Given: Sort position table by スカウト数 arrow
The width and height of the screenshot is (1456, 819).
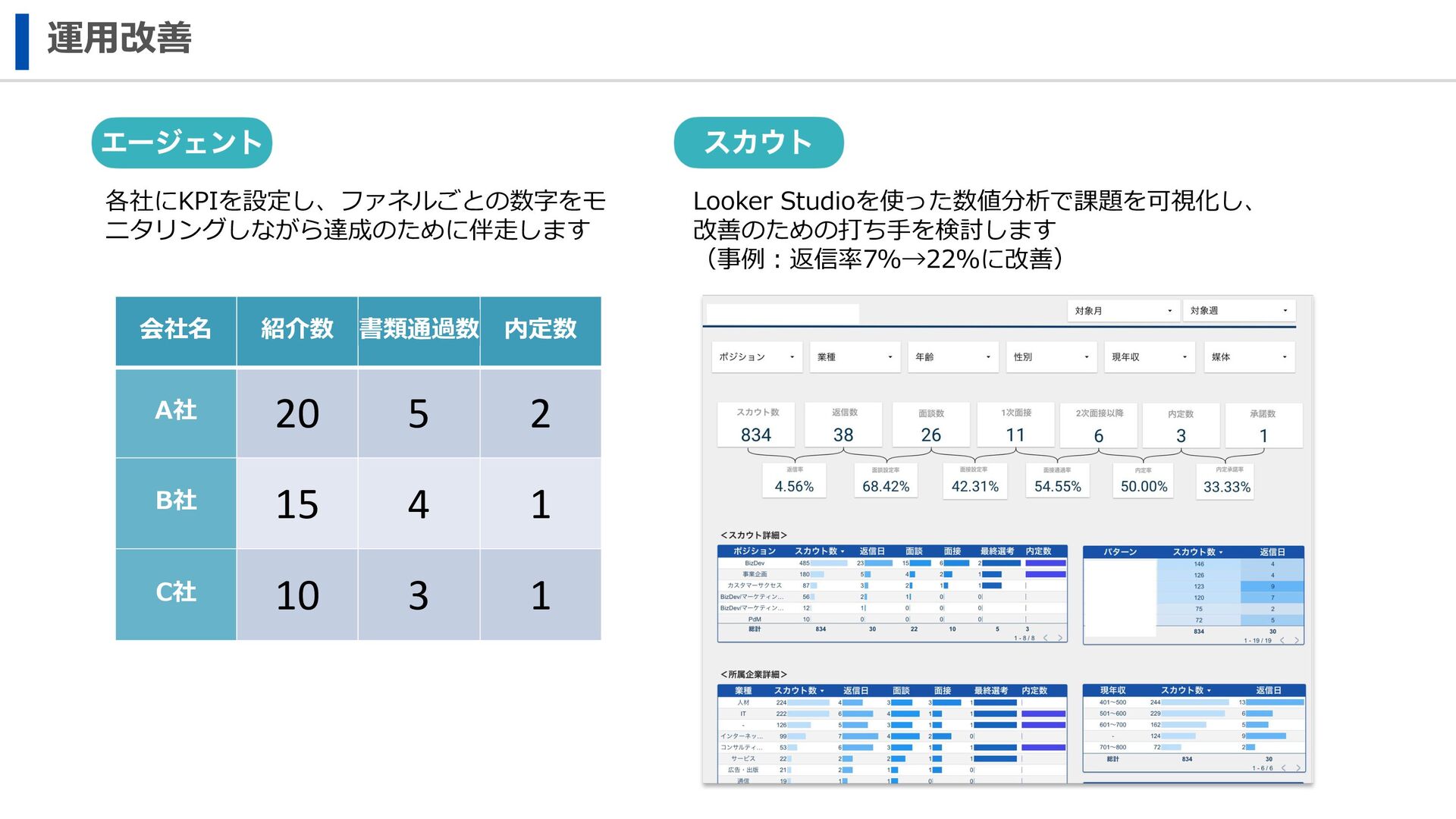Looking at the screenshot, I should [x=842, y=551].
